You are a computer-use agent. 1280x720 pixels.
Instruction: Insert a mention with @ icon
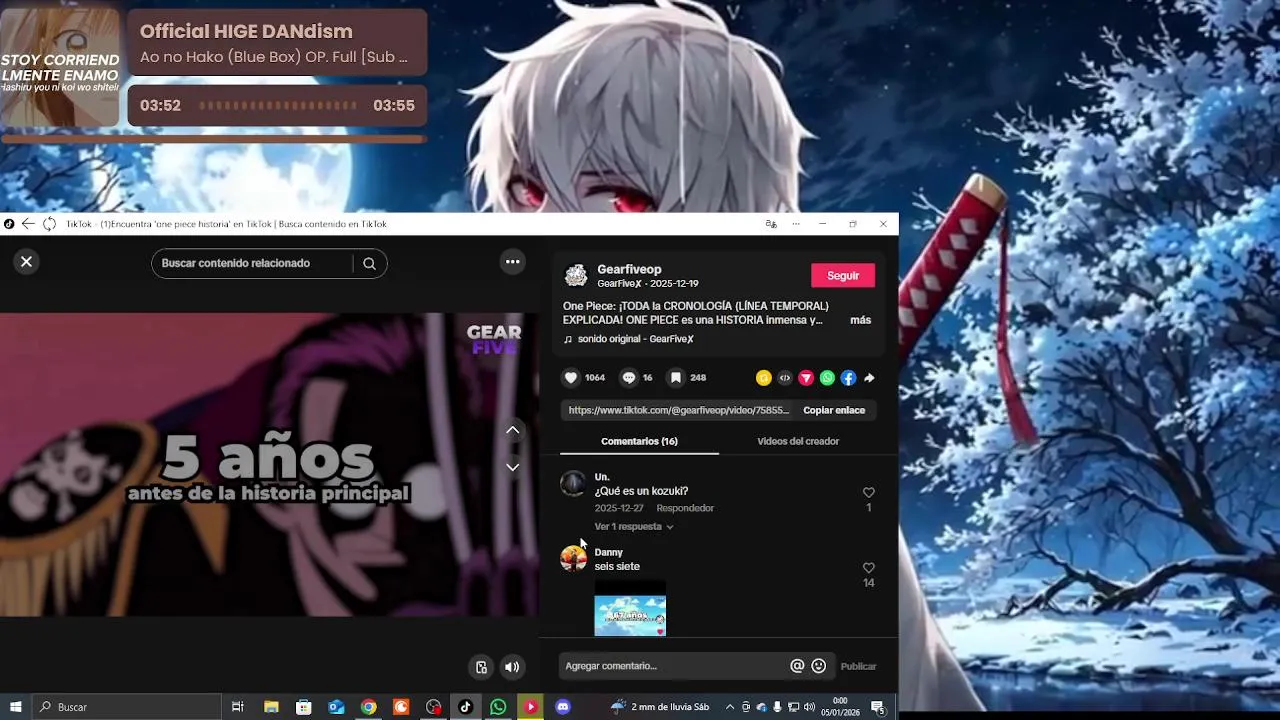click(797, 666)
